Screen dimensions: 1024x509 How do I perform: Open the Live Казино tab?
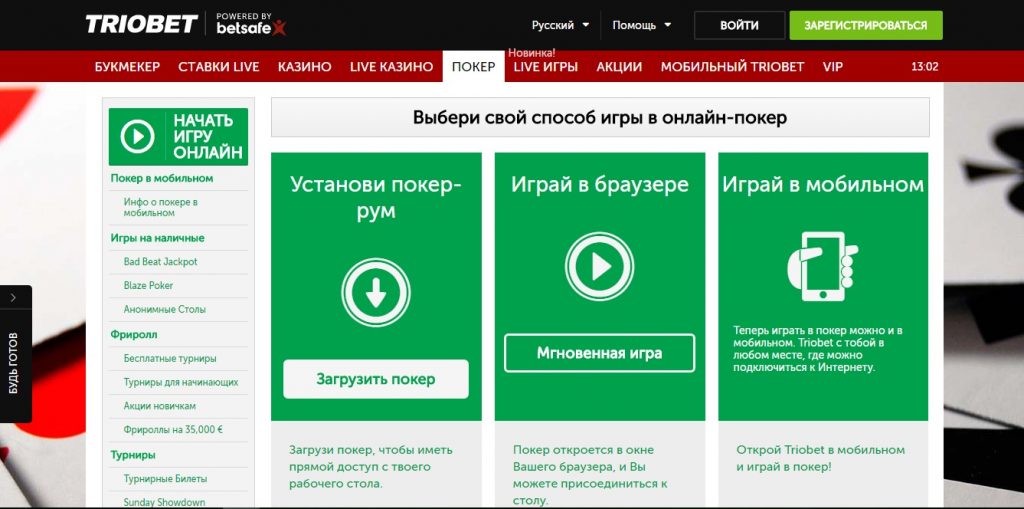[391, 67]
